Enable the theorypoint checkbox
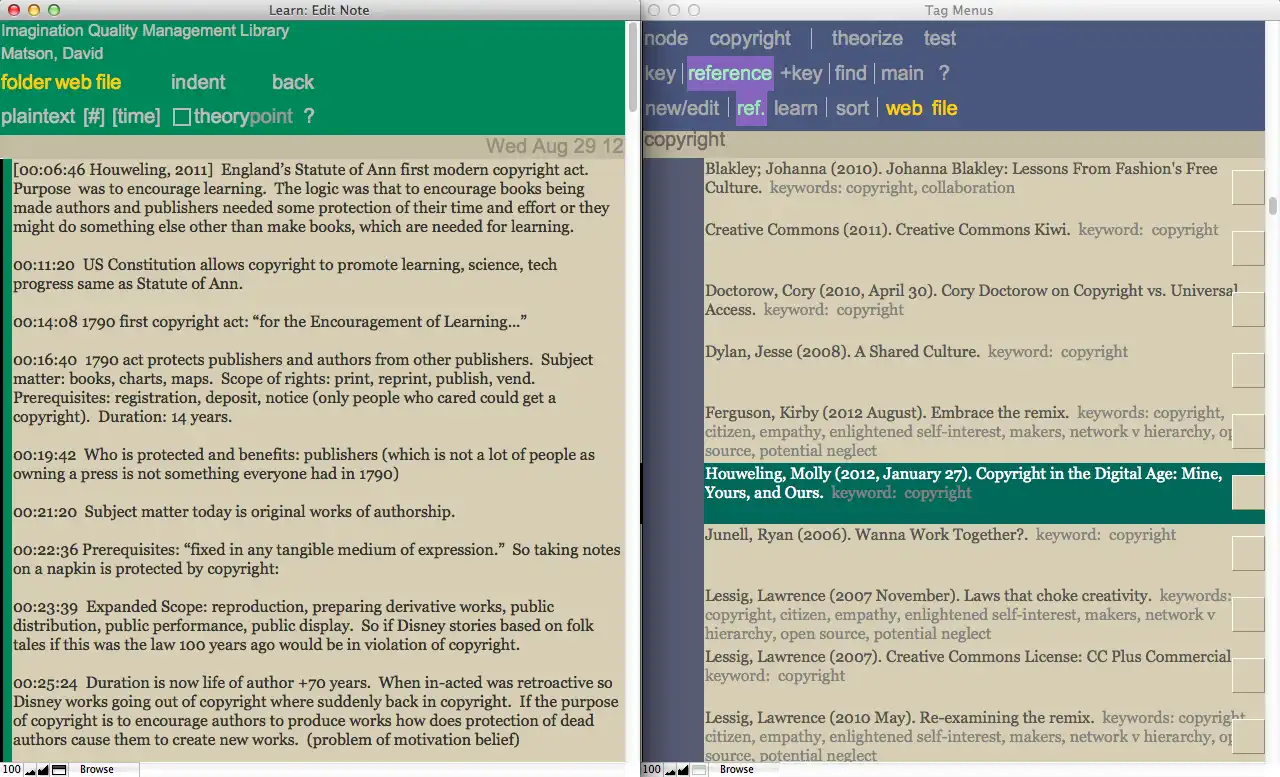This screenshot has width=1280, height=777. pos(182,117)
